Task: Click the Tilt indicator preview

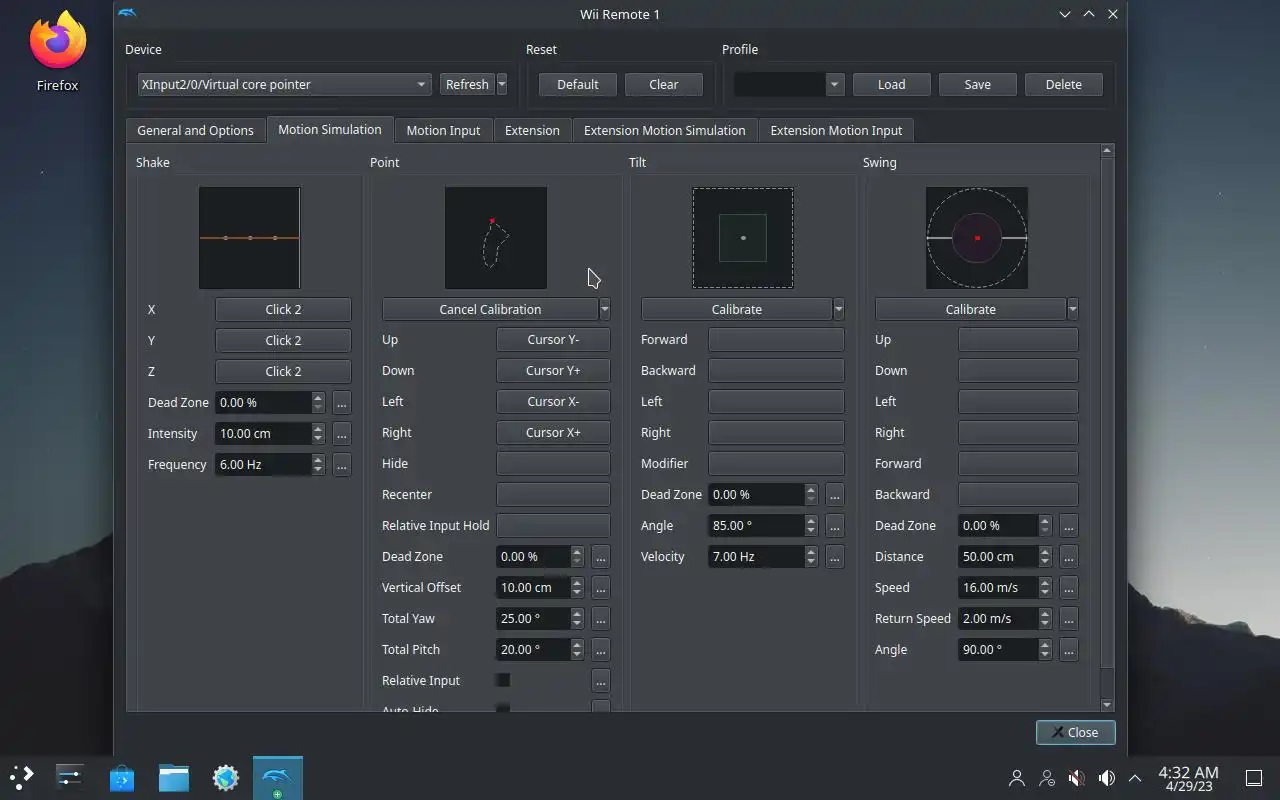Action: (743, 238)
